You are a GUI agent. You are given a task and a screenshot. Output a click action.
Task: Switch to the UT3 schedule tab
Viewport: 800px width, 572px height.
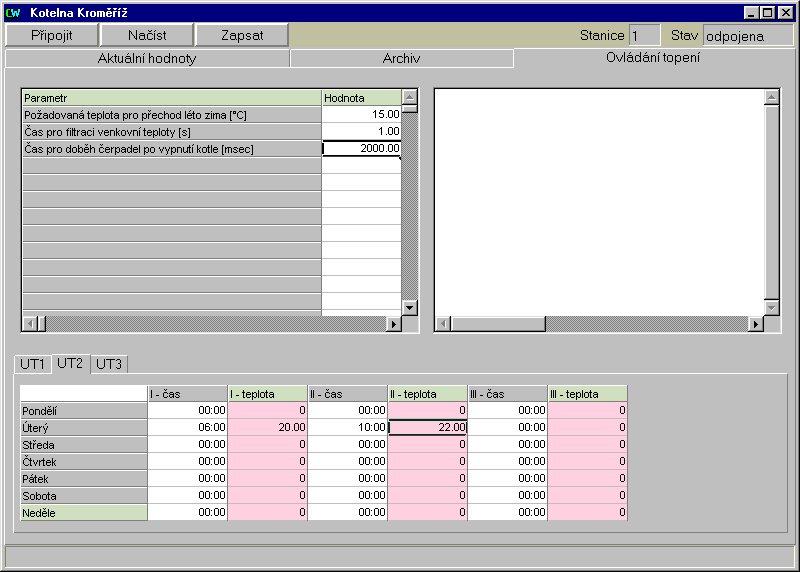(x=109, y=364)
